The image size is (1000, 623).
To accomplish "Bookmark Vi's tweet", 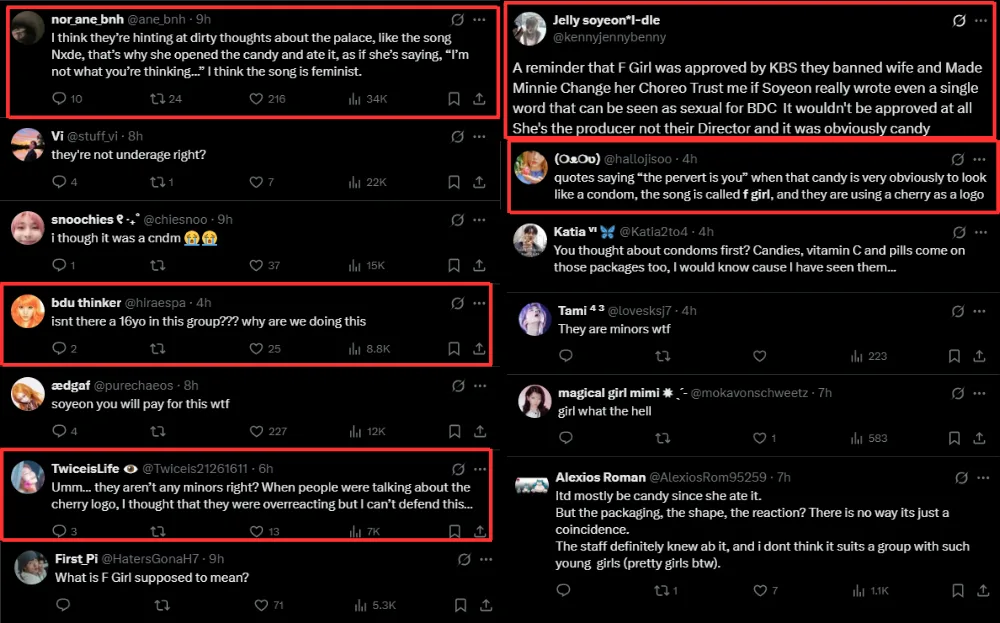I will coord(454,182).
